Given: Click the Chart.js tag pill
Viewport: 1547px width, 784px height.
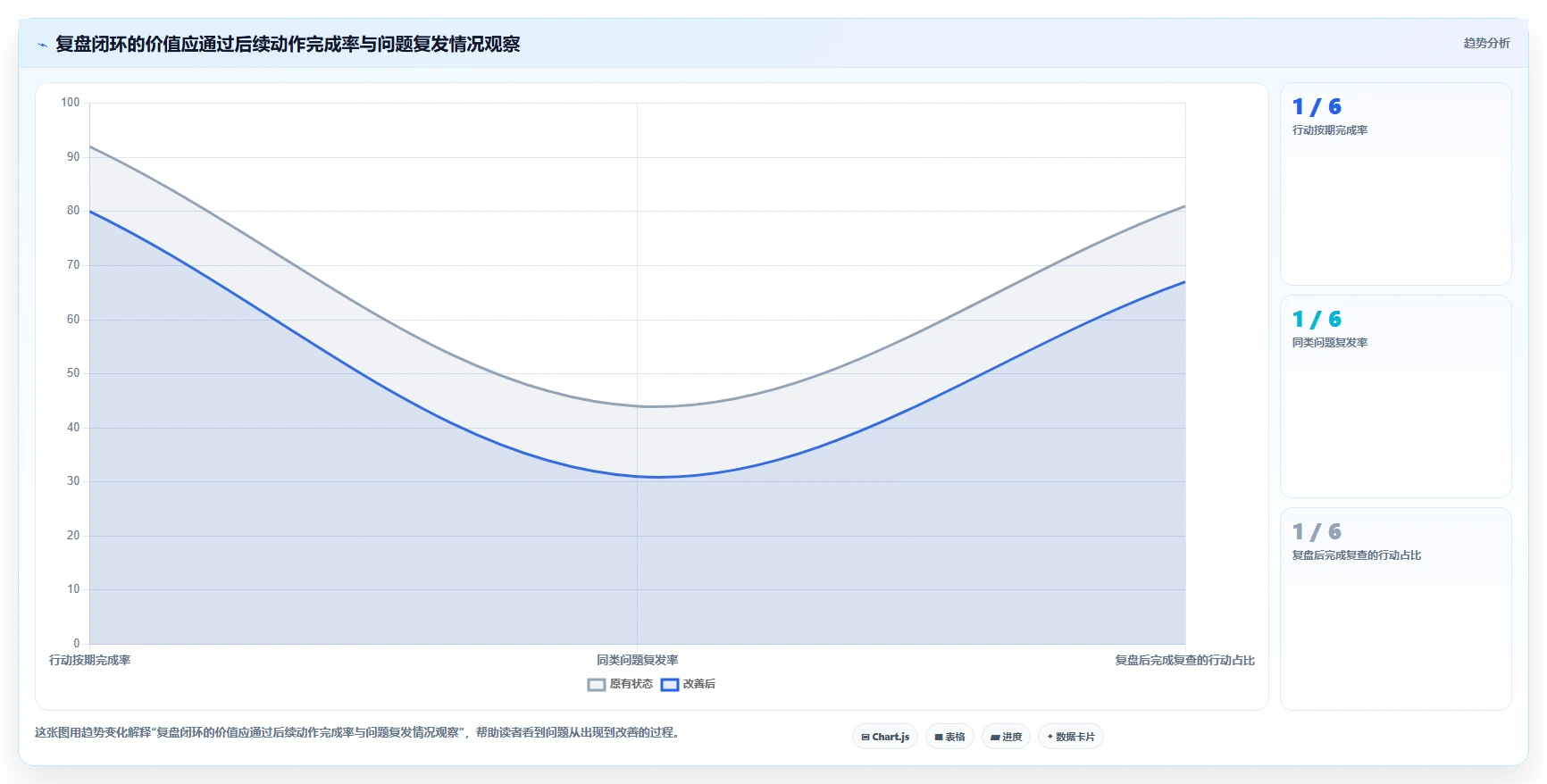Looking at the screenshot, I should click(x=885, y=737).
